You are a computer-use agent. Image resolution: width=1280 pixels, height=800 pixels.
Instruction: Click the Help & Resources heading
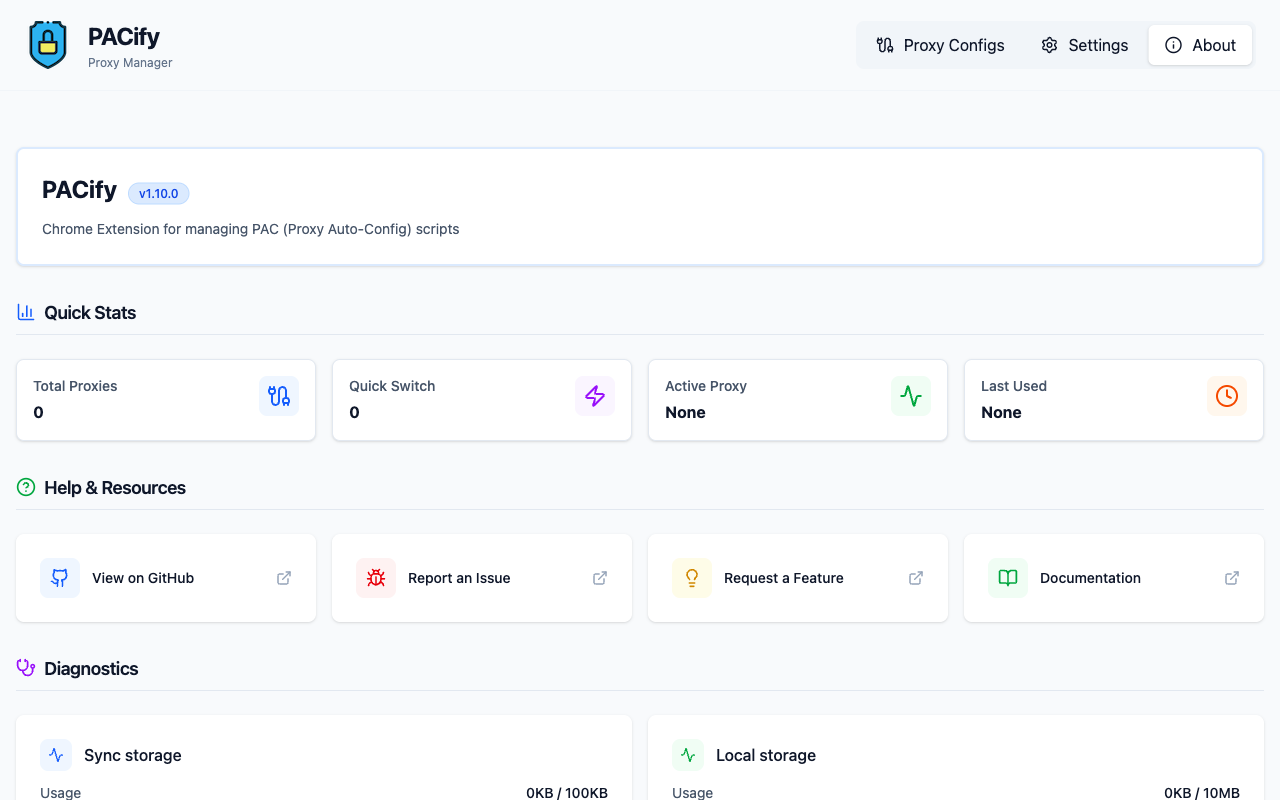115,487
